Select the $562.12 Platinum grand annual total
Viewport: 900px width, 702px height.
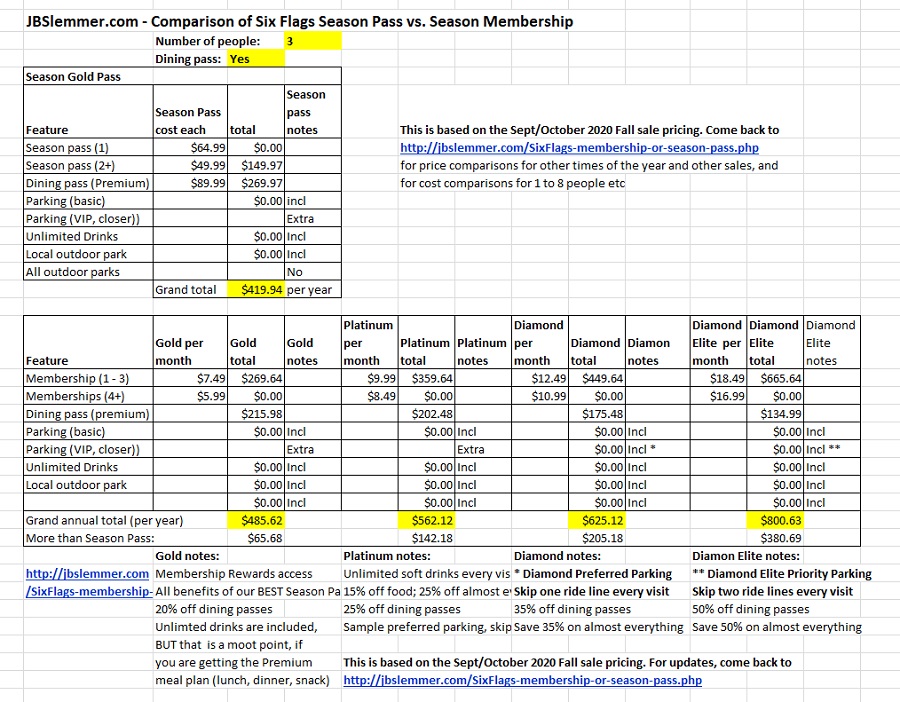[426, 520]
